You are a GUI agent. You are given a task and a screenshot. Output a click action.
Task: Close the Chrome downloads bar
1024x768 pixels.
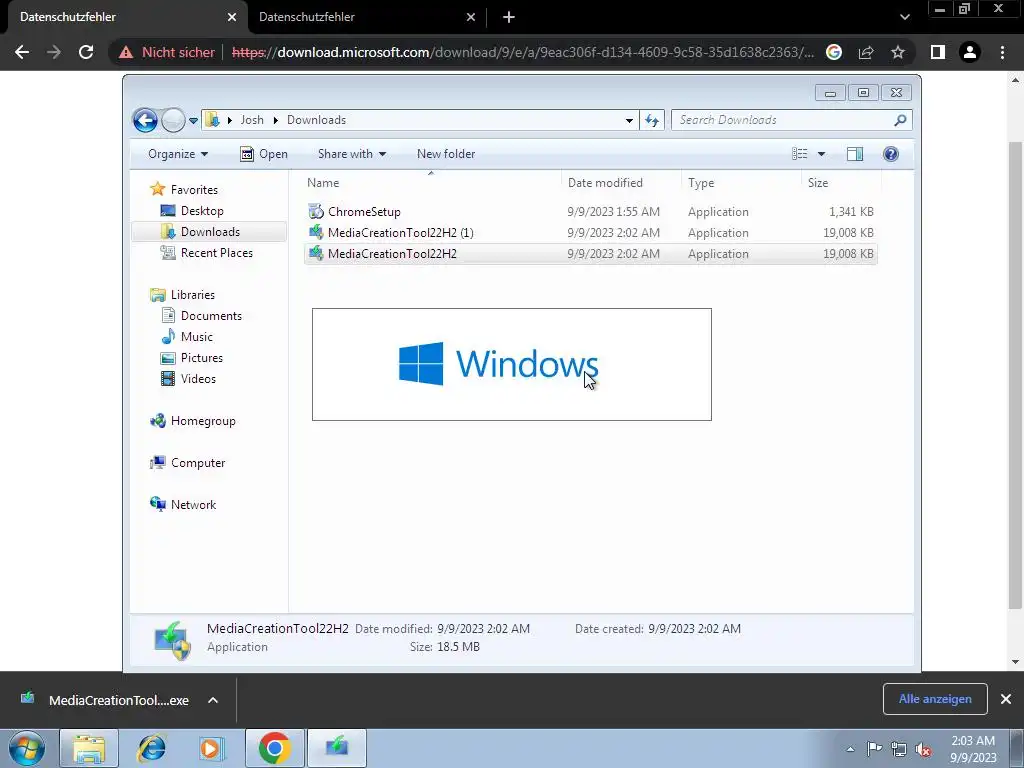tap(1006, 699)
